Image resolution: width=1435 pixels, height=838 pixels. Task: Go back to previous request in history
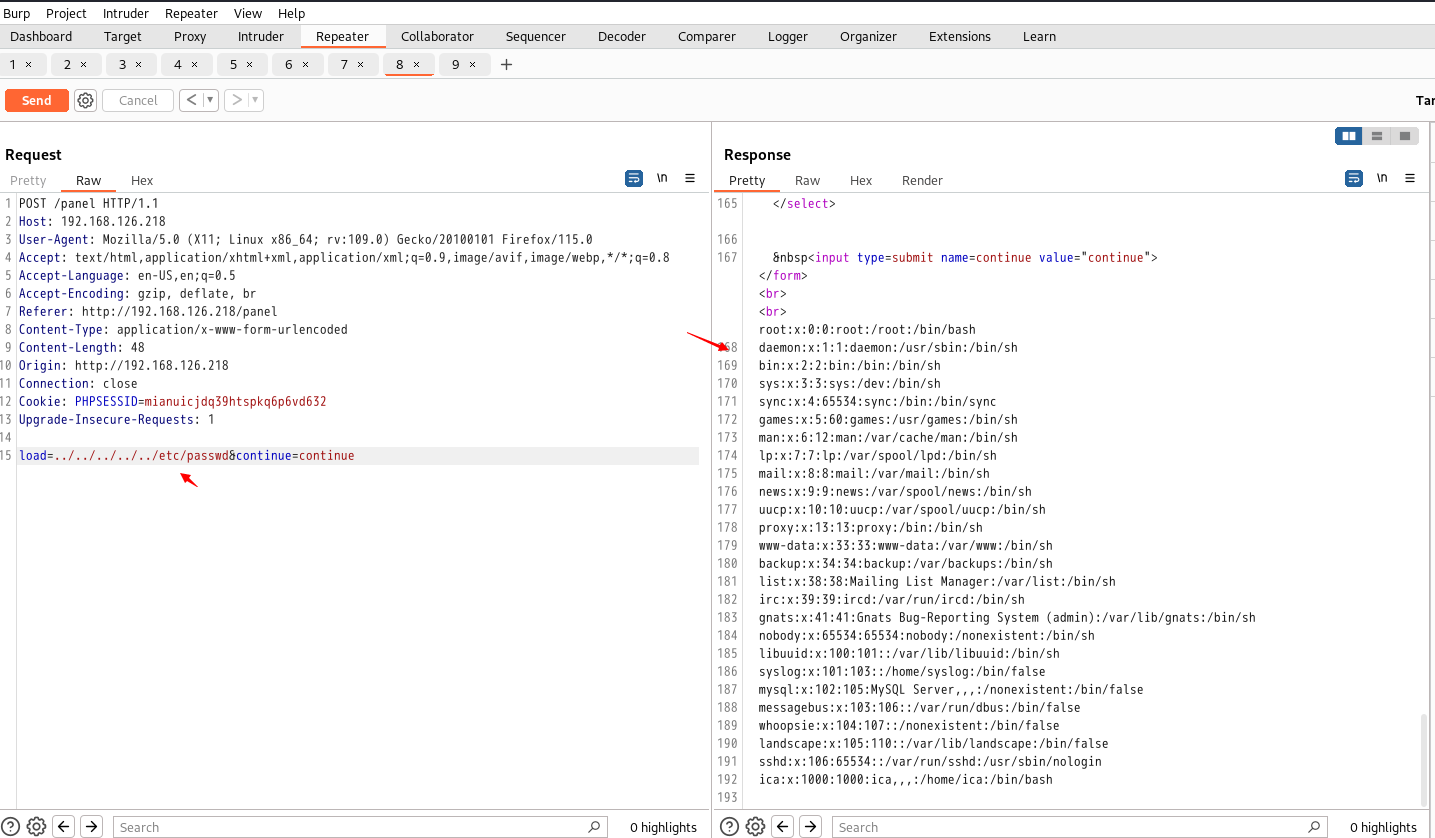pyautogui.click(x=190, y=100)
